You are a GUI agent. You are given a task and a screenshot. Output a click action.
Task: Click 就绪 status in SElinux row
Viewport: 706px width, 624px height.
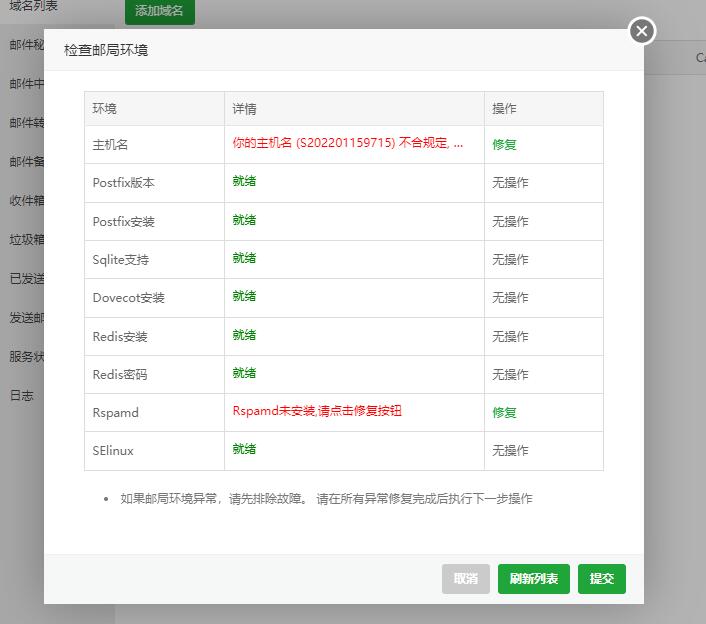pos(244,449)
